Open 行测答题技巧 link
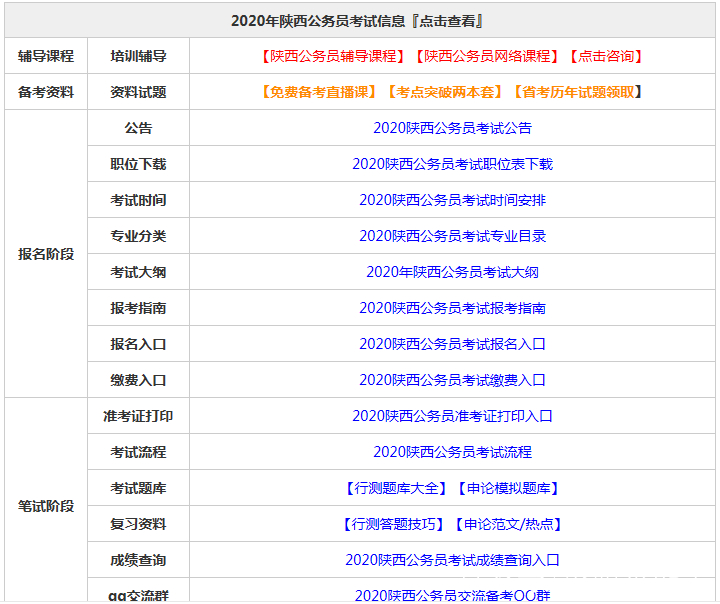 coord(393,524)
